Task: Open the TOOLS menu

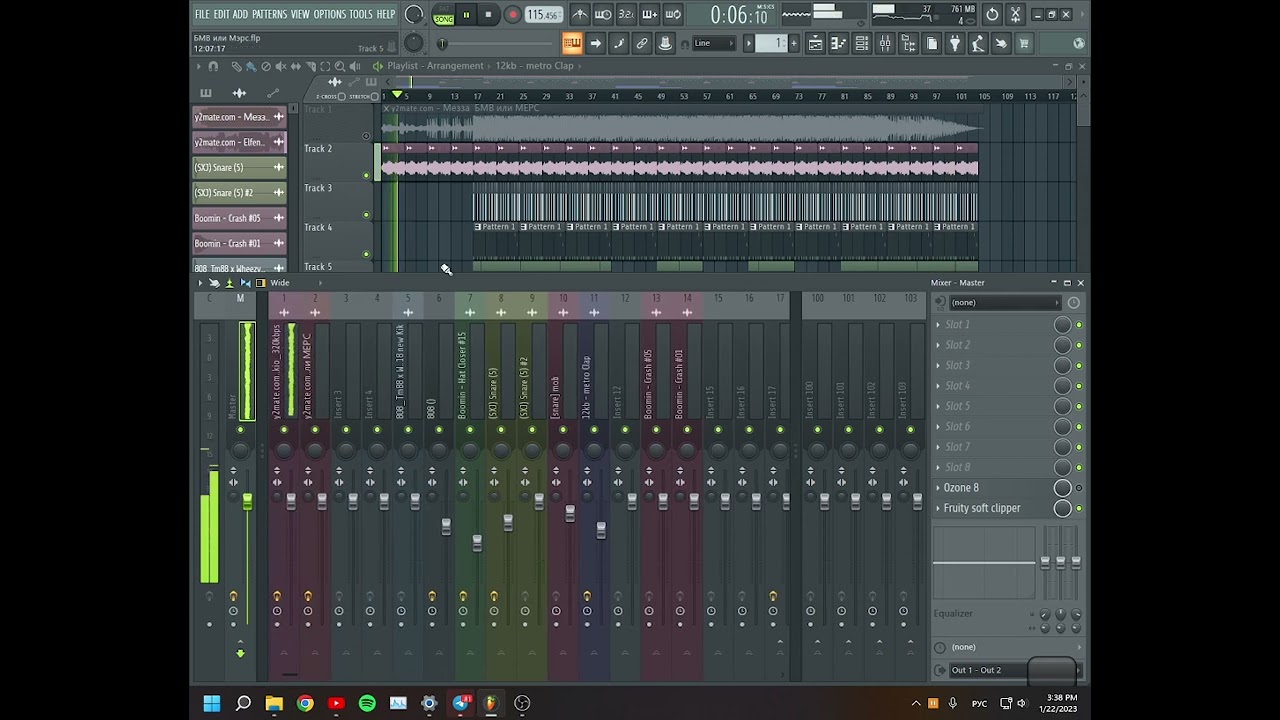Action: pyautogui.click(x=360, y=14)
